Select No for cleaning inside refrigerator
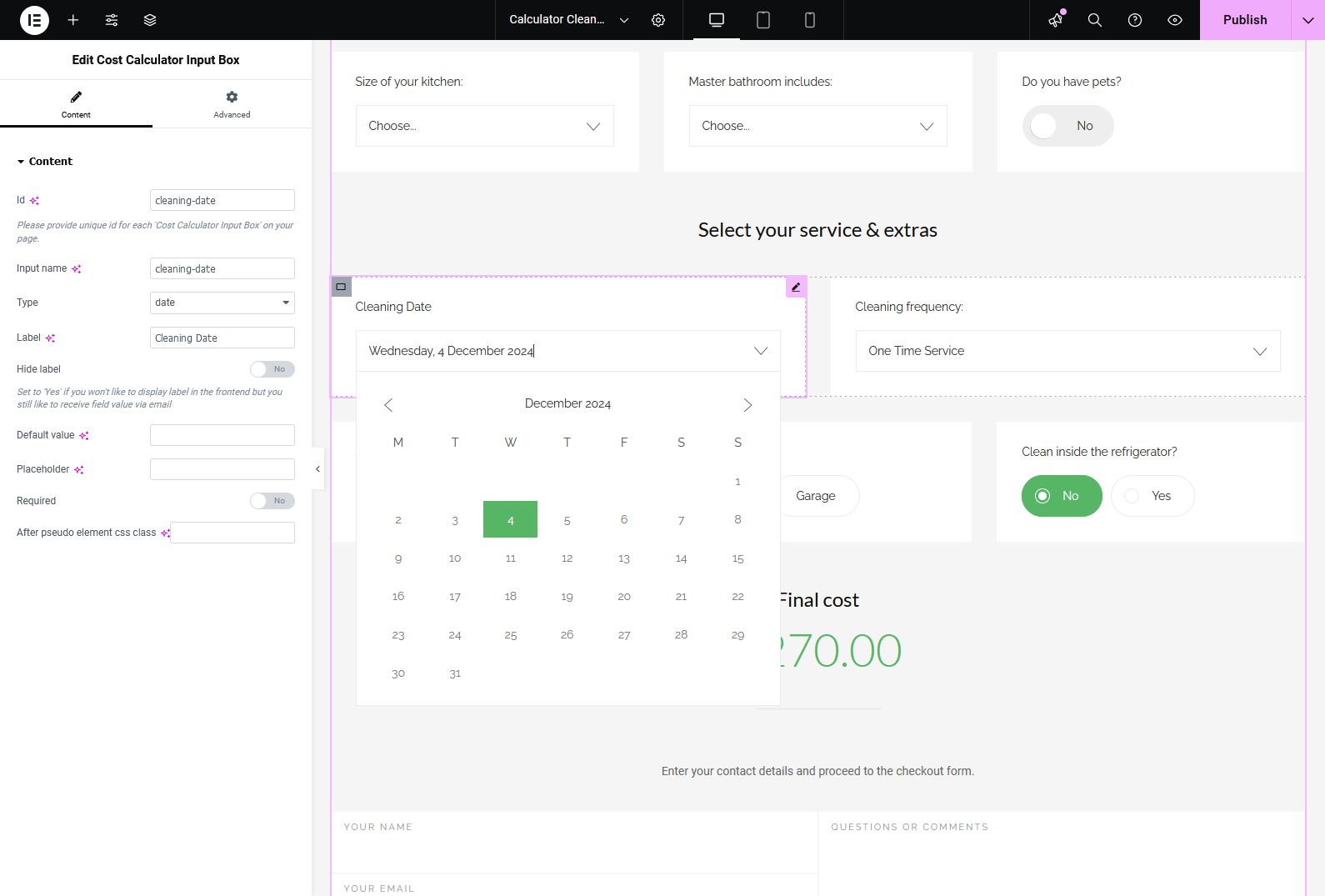The width and height of the screenshot is (1325, 896). click(x=1062, y=496)
